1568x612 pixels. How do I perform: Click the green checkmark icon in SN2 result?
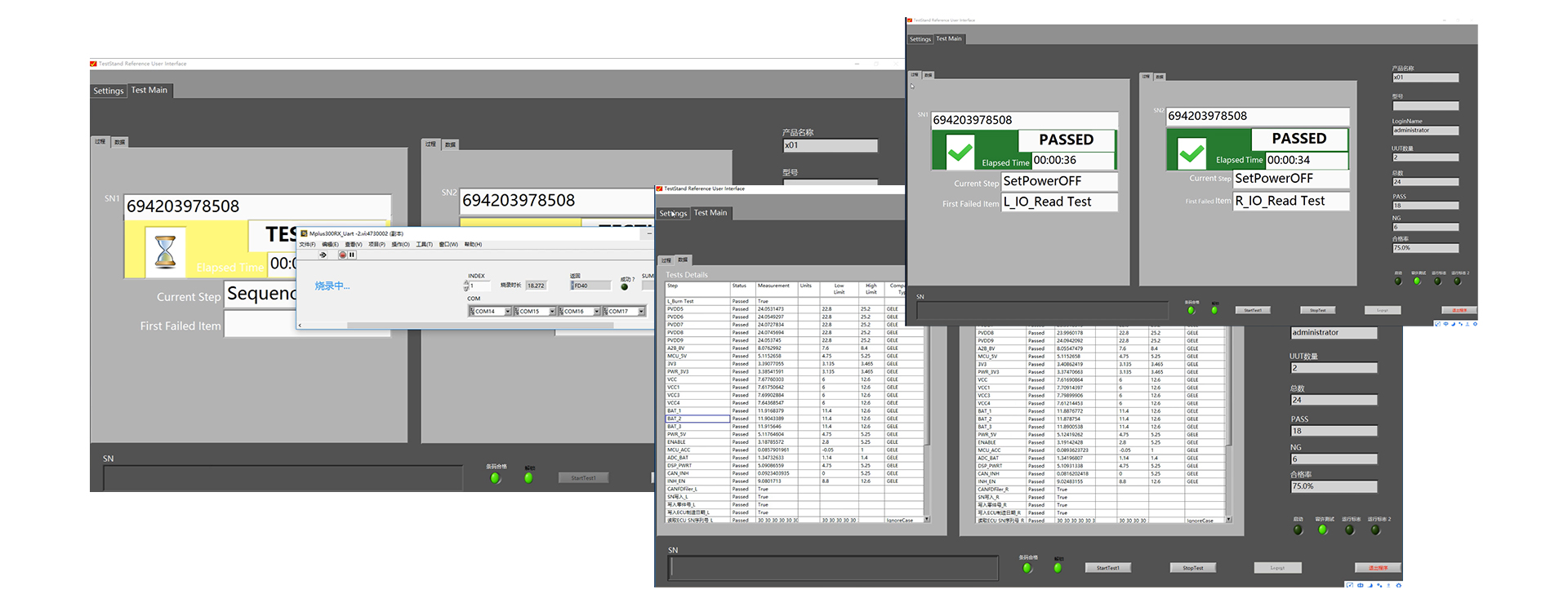pos(1192,152)
